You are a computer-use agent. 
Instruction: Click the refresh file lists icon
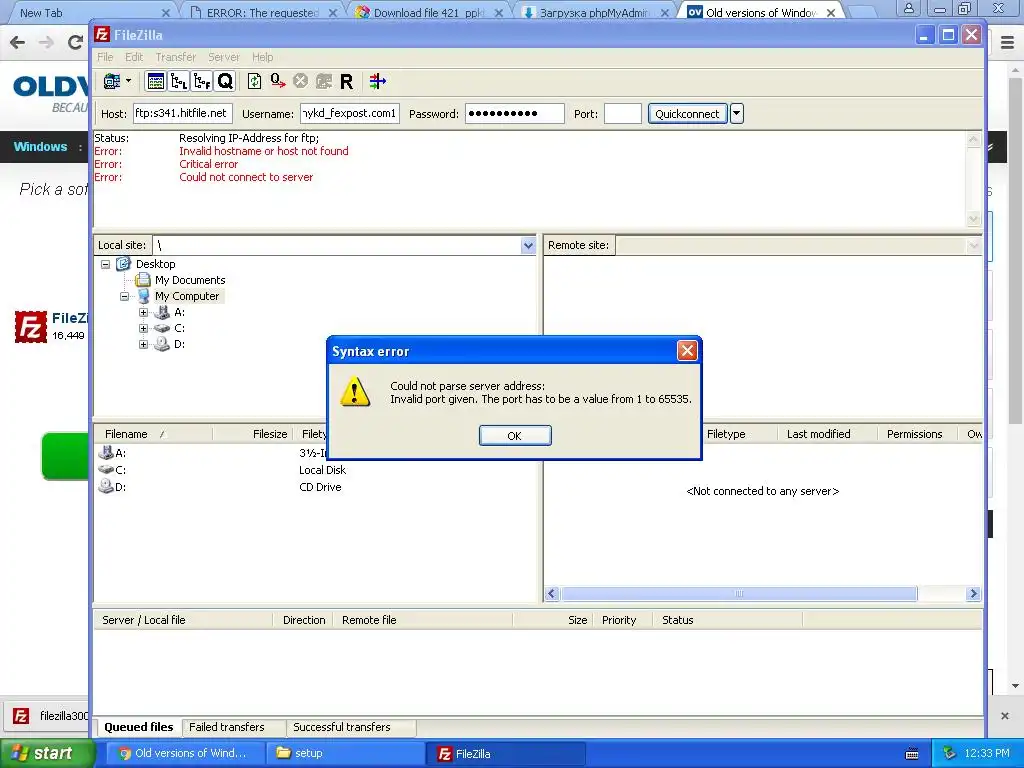pos(255,81)
